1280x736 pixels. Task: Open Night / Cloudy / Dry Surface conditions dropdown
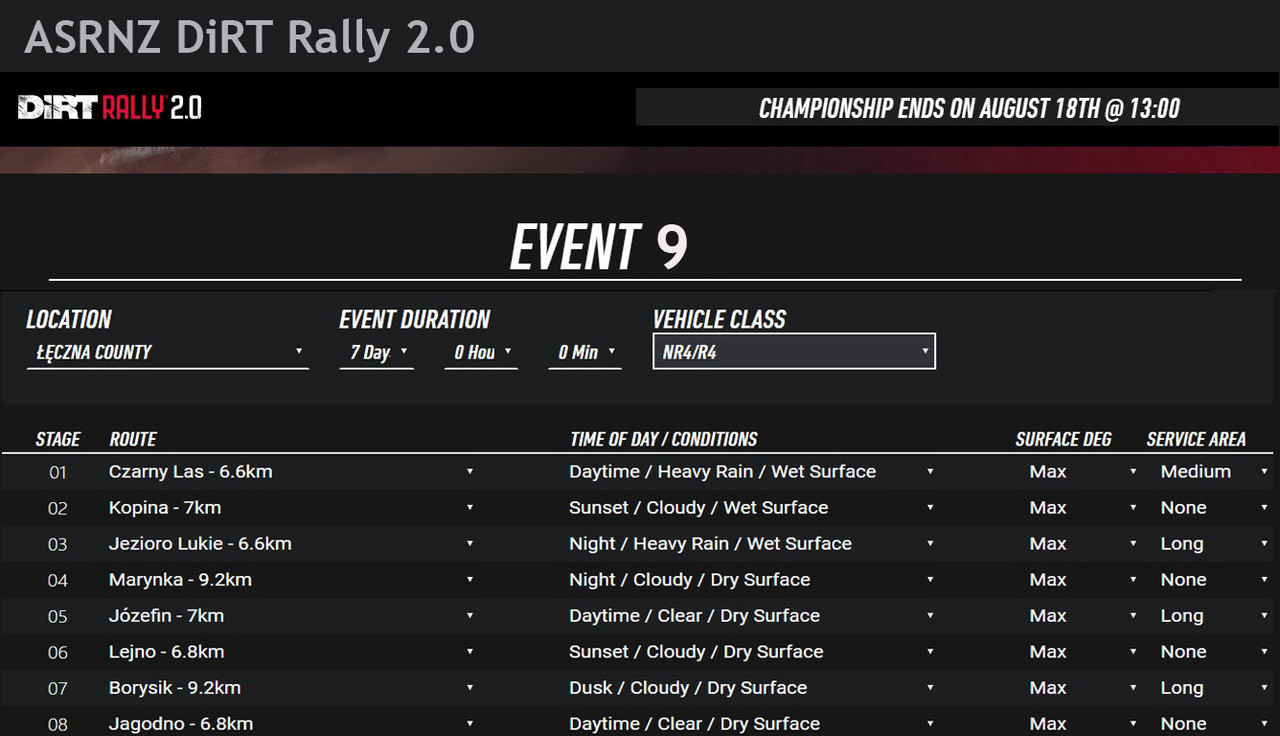click(752, 580)
